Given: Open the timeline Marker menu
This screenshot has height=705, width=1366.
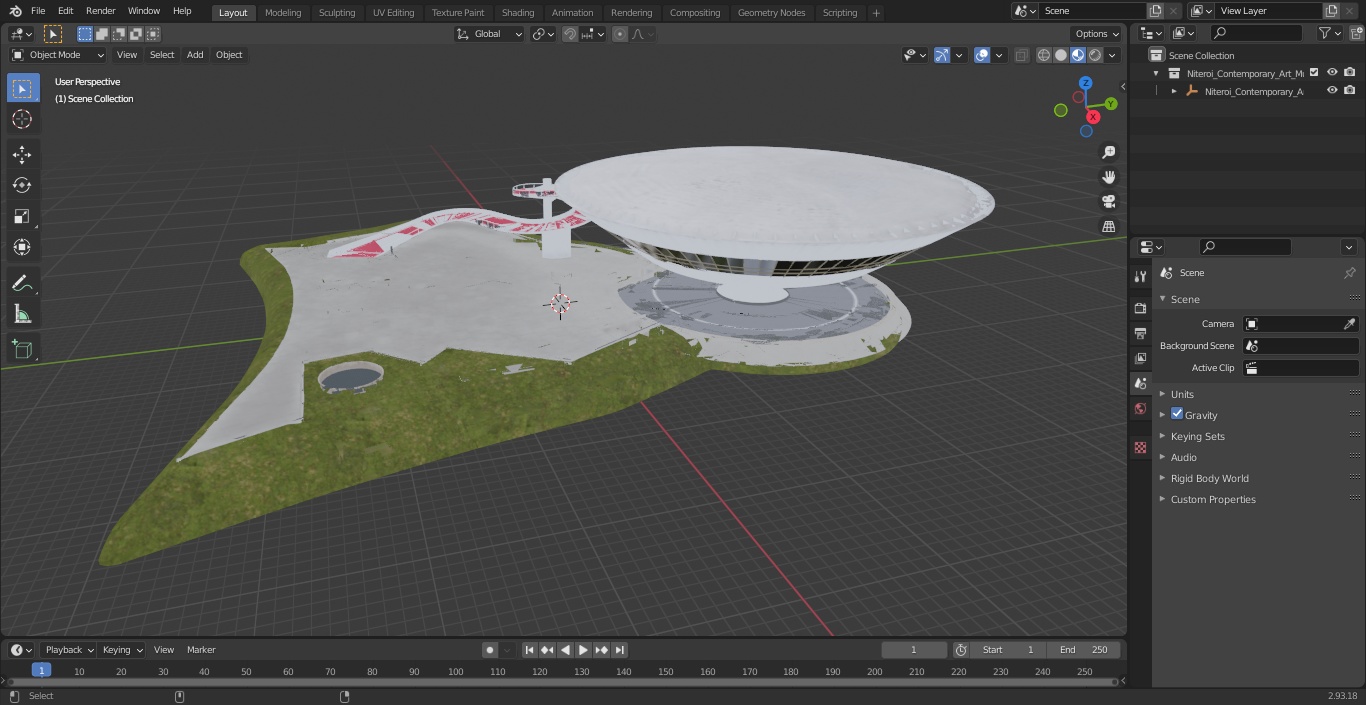Looking at the screenshot, I should tap(201, 650).
